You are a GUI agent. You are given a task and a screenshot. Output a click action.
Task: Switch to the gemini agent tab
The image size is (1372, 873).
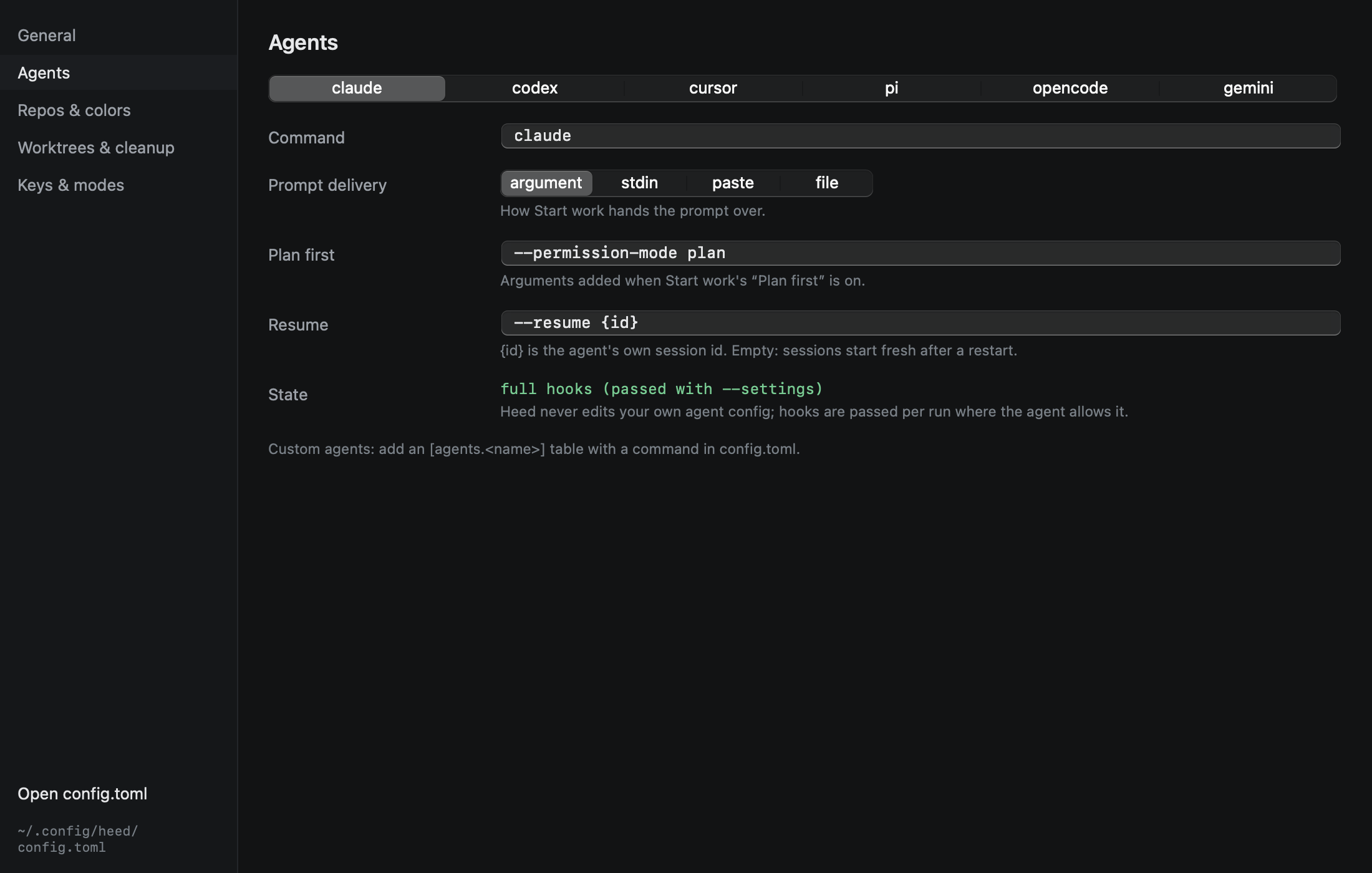point(1249,89)
